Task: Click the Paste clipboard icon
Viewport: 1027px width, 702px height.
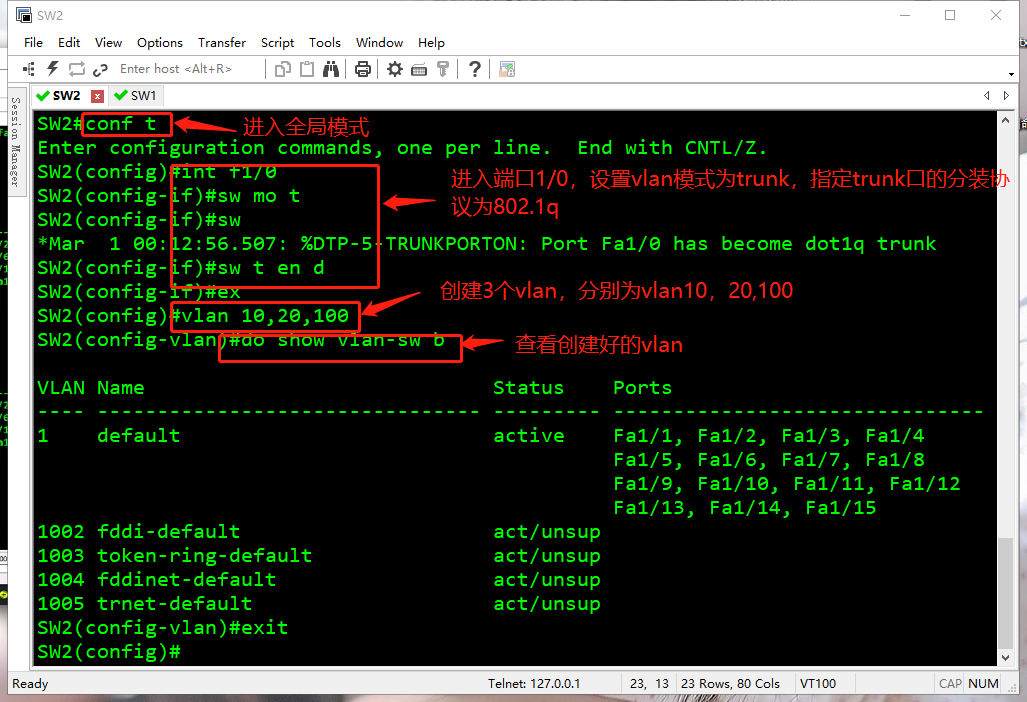Action: pyautogui.click(x=307, y=69)
